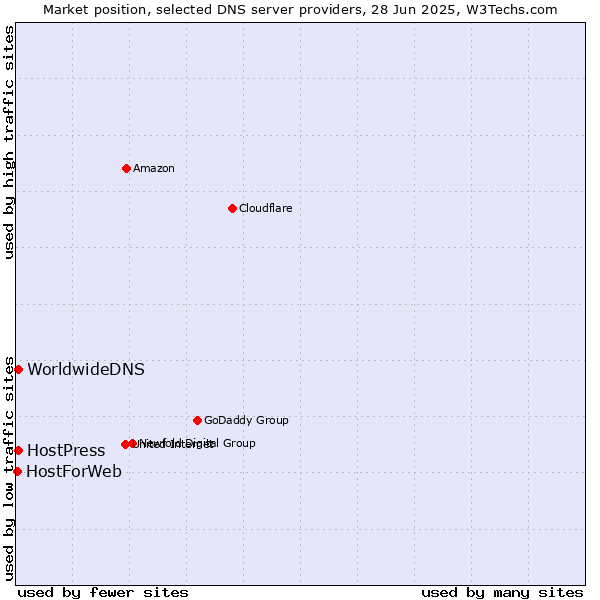Image resolution: width=600 pixels, height=600 pixels.
Task: Click the WorldwideDNS red data point
Action: [x=18, y=370]
